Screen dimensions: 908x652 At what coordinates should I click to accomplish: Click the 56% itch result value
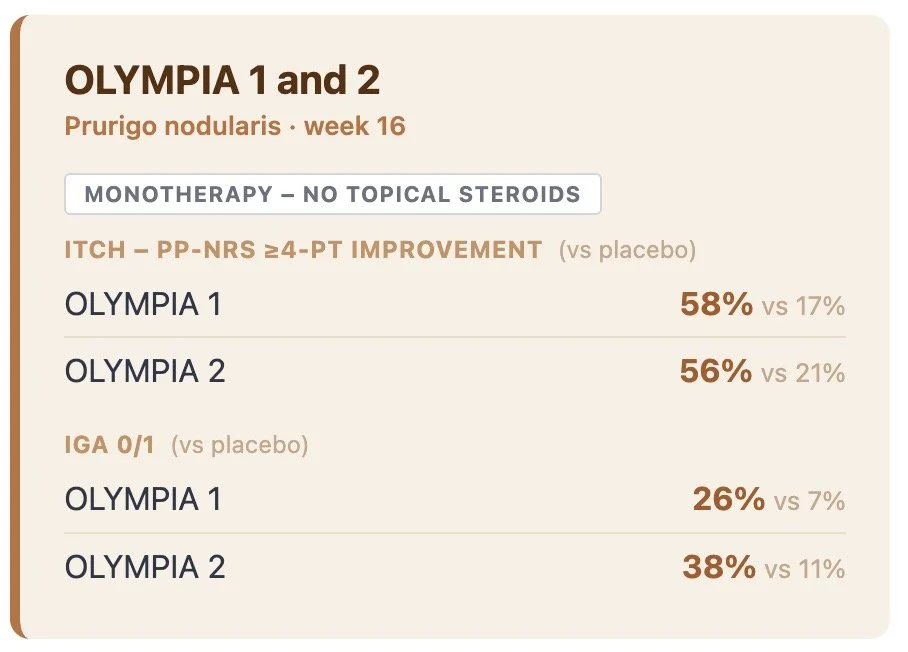[x=716, y=371]
